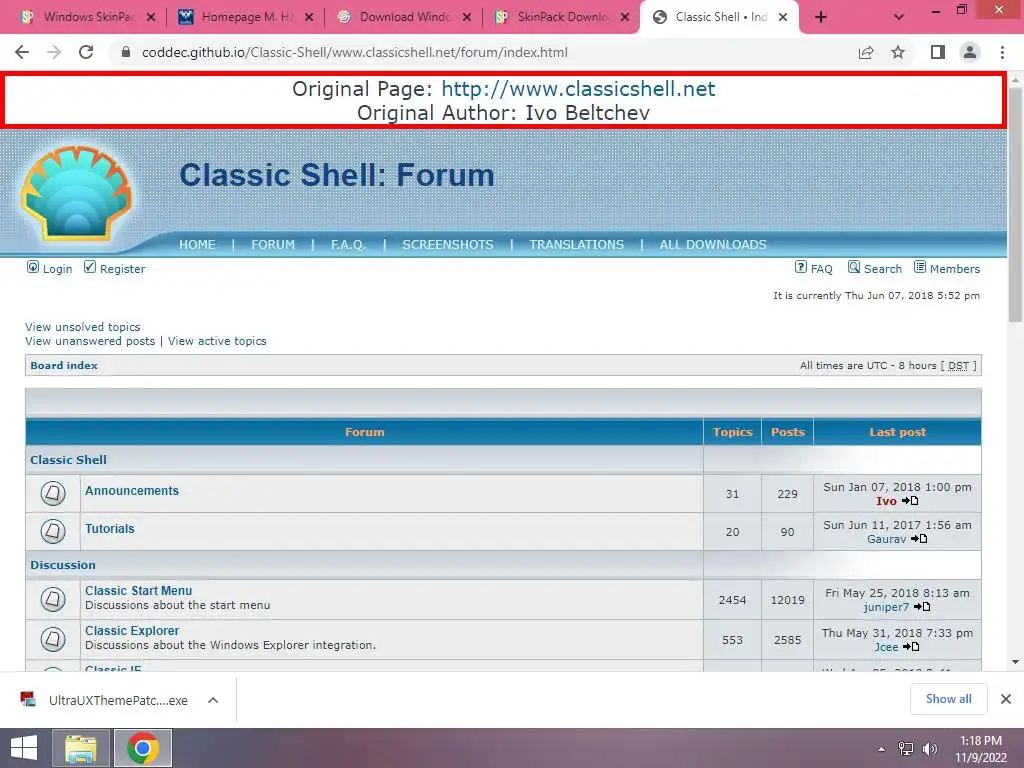This screenshot has width=1024, height=768.
Task: View latest post icon beside Jcee
Action: pyautogui.click(x=911, y=647)
